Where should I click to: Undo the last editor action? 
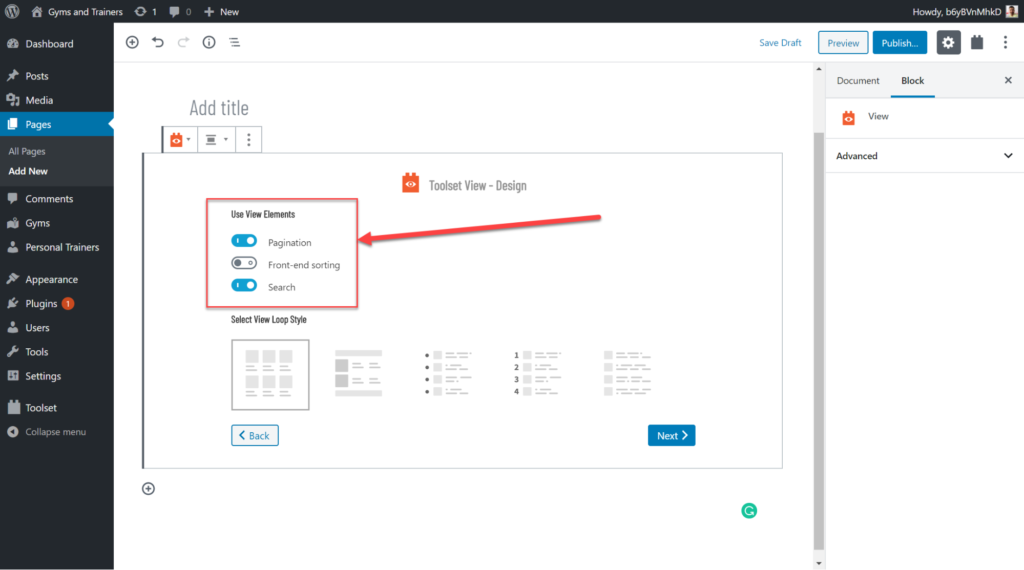[157, 42]
